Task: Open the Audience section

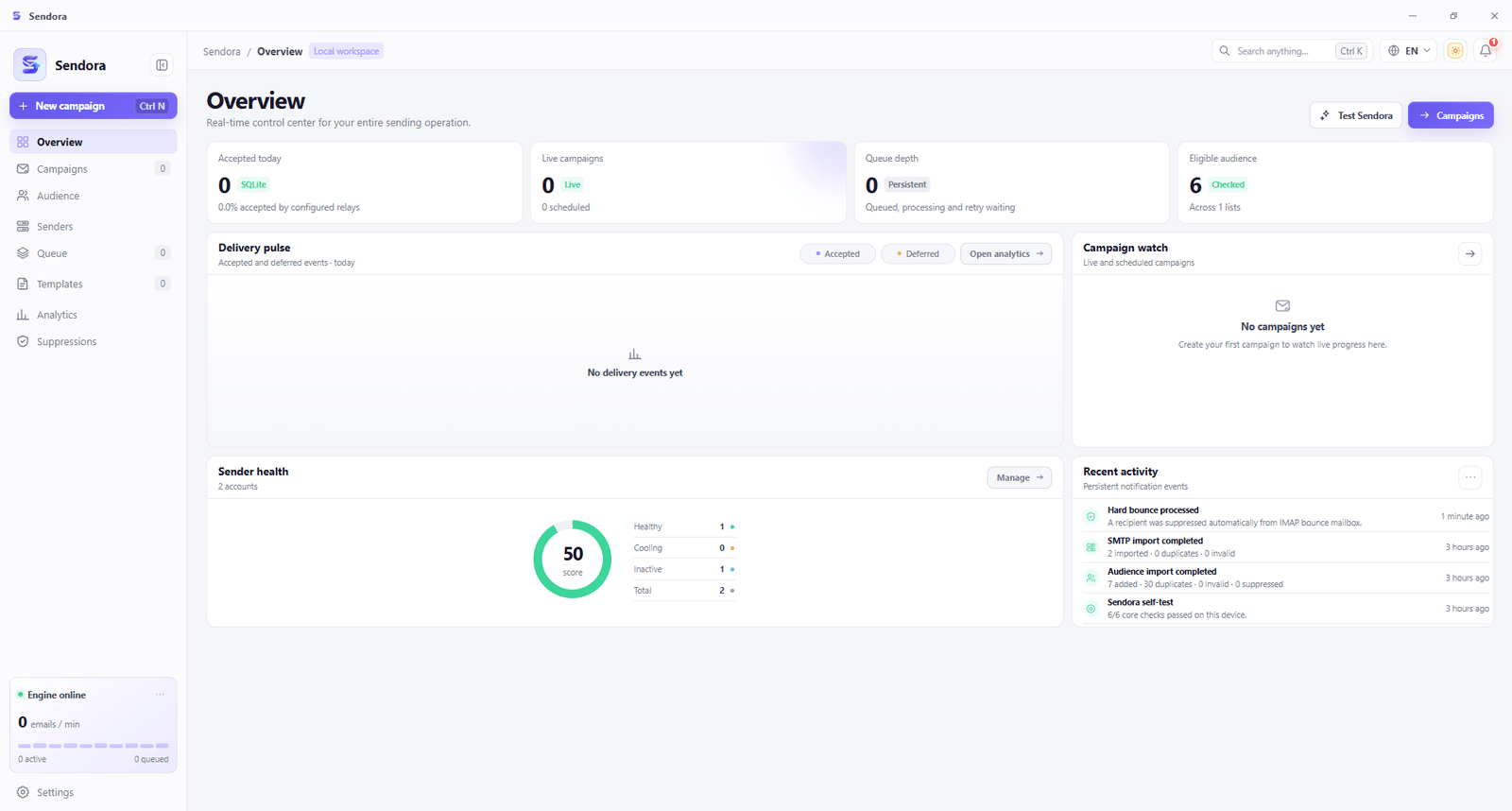Action: (94, 196)
